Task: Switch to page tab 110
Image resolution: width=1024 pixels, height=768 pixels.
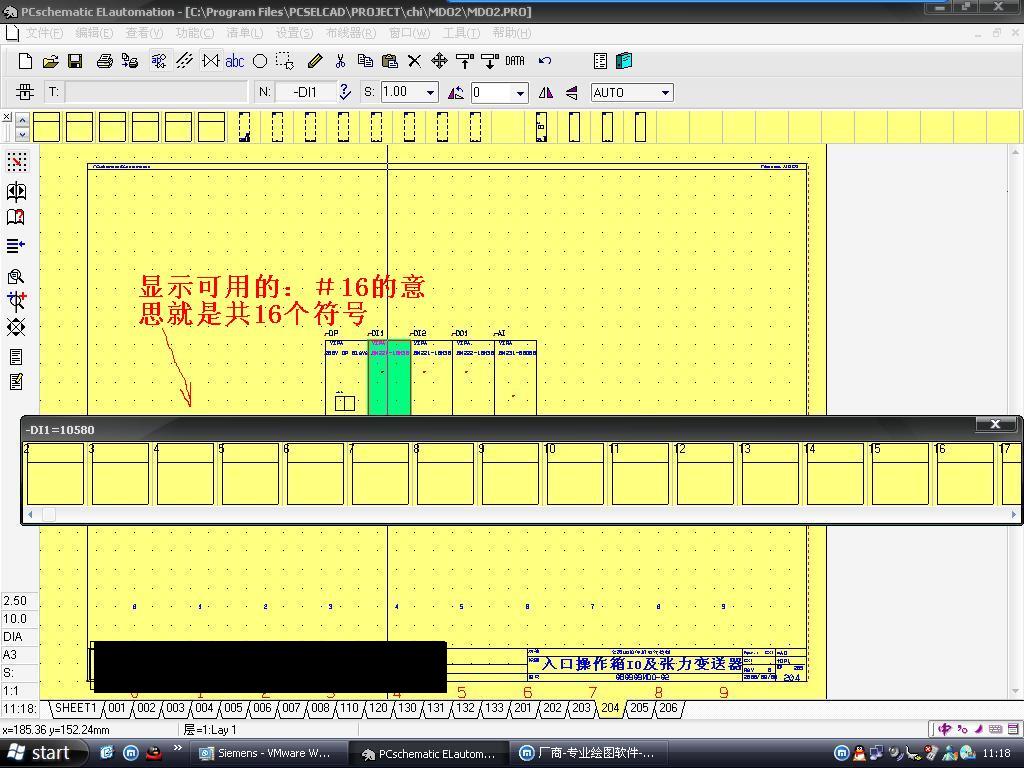Action: point(349,708)
